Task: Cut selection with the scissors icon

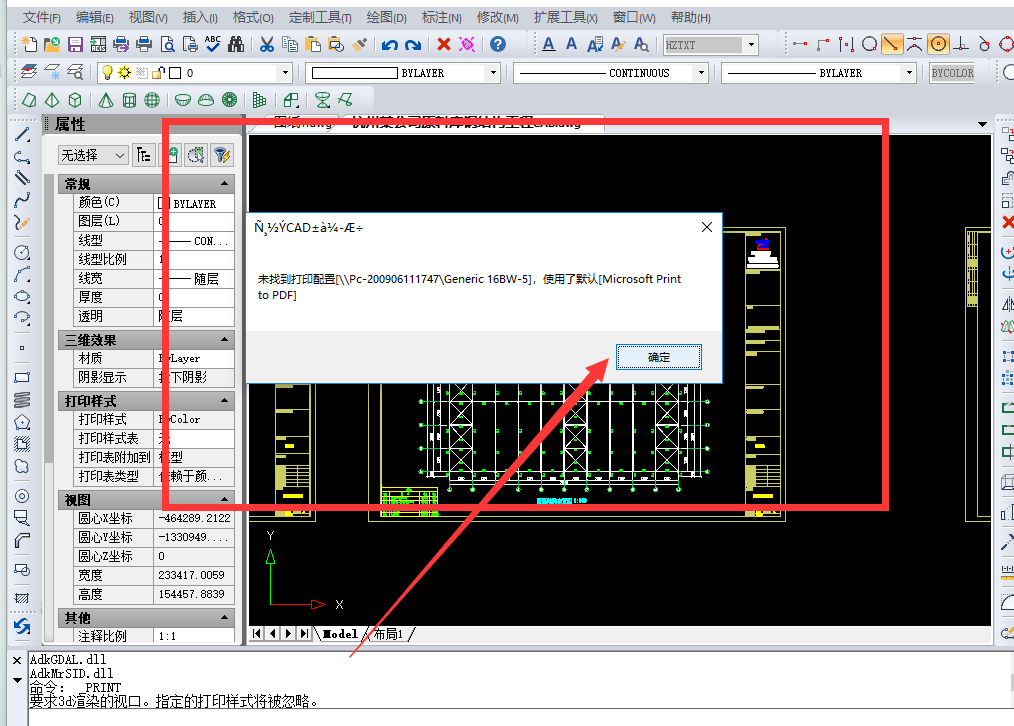Action: tap(266, 44)
